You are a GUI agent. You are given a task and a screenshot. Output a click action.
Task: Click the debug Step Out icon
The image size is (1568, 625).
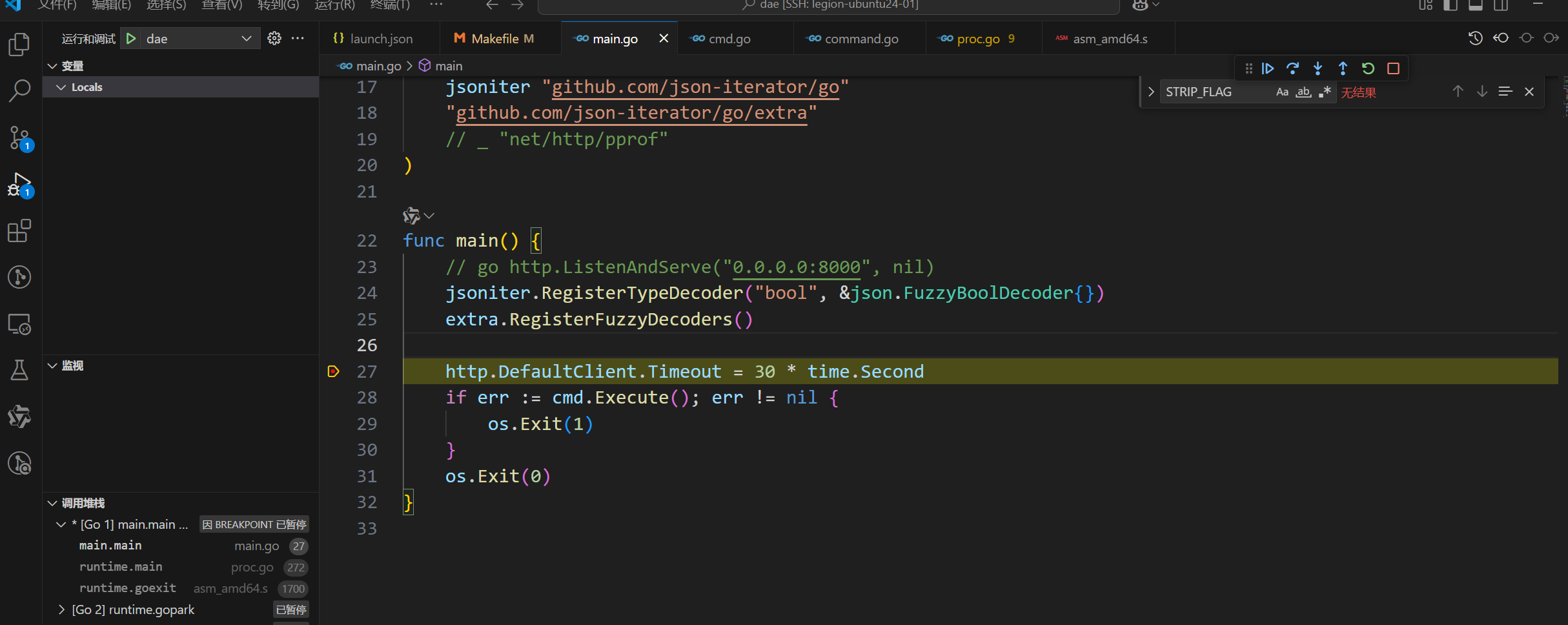coord(1343,68)
